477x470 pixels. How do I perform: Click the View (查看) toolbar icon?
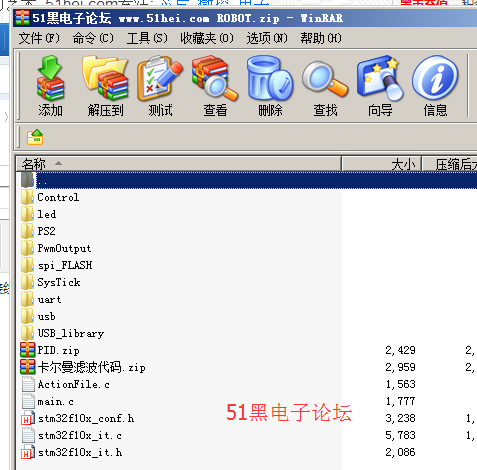coord(215,79)
